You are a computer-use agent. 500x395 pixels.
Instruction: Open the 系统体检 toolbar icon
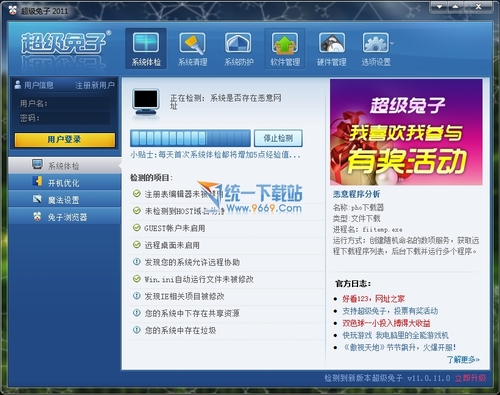(146, 49)
